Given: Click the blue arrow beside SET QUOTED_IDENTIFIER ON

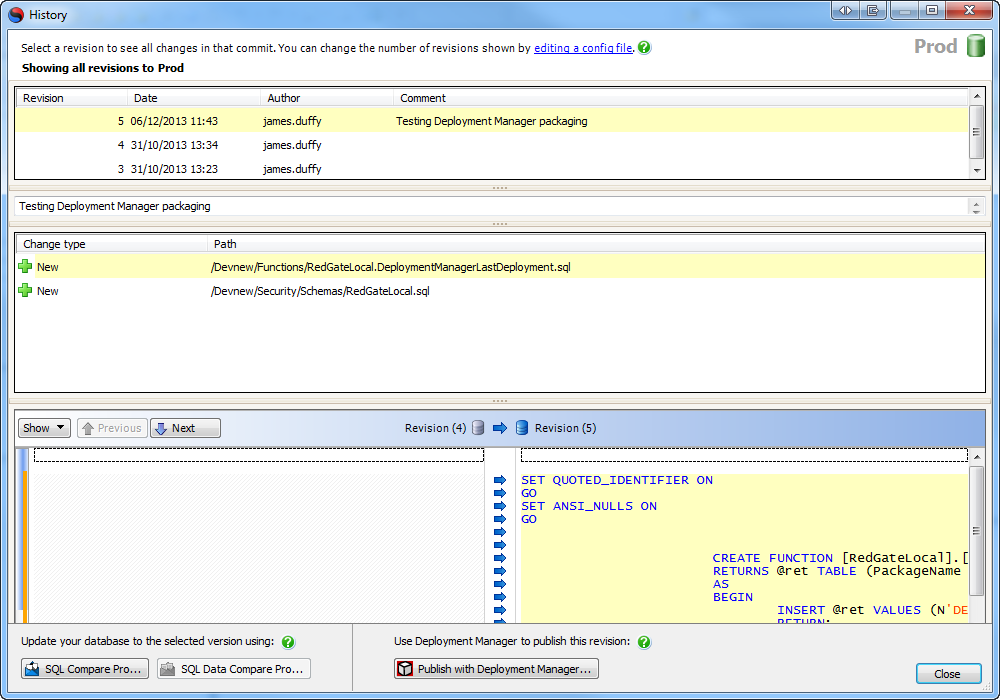Looking at the screenshot, I should 500,480.
